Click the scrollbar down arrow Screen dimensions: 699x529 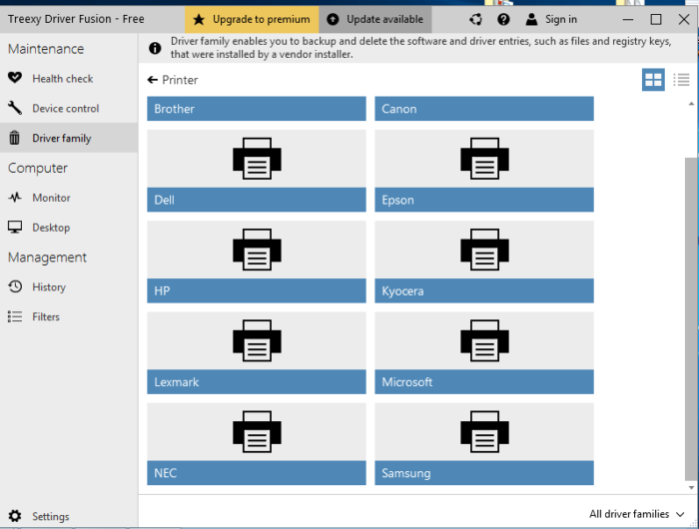(691, 488)
